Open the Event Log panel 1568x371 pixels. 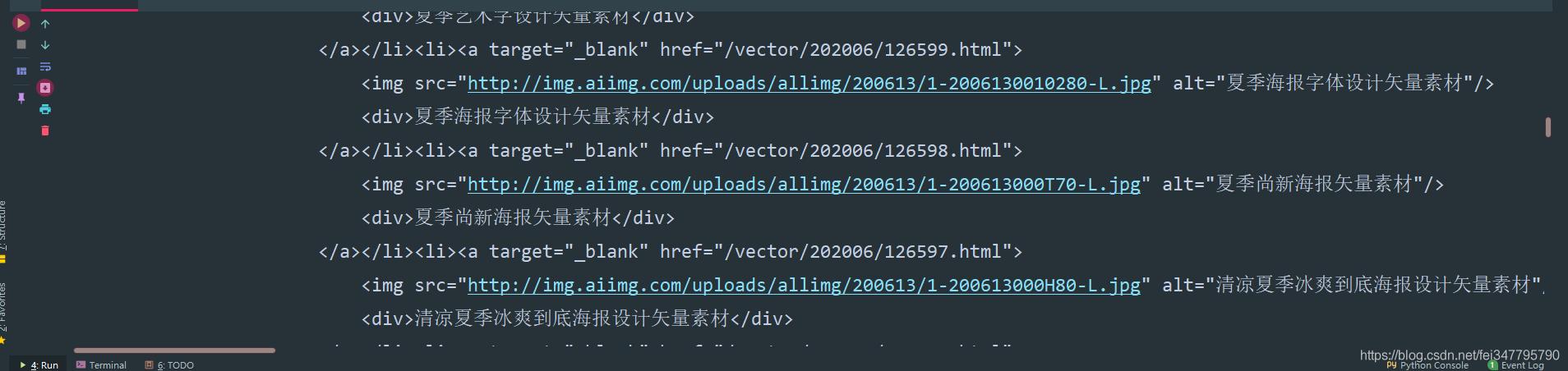click(x=1516, y=365)
